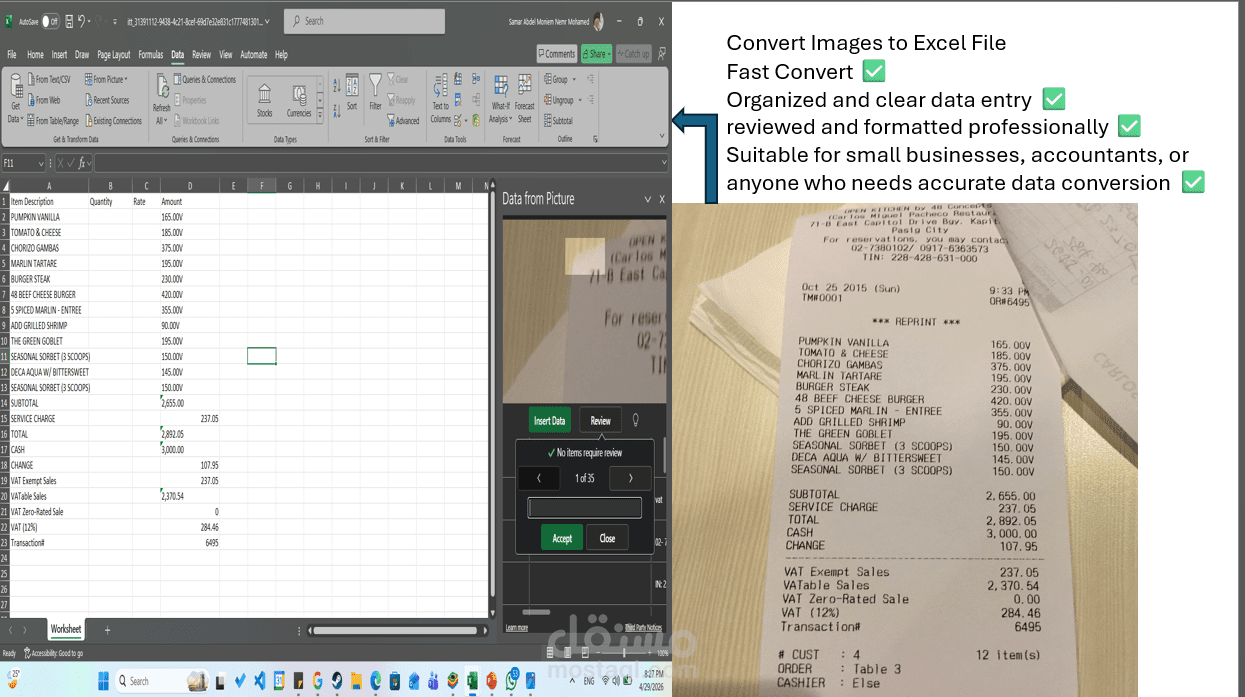Open Advanced filter options

tap(403, 121)
